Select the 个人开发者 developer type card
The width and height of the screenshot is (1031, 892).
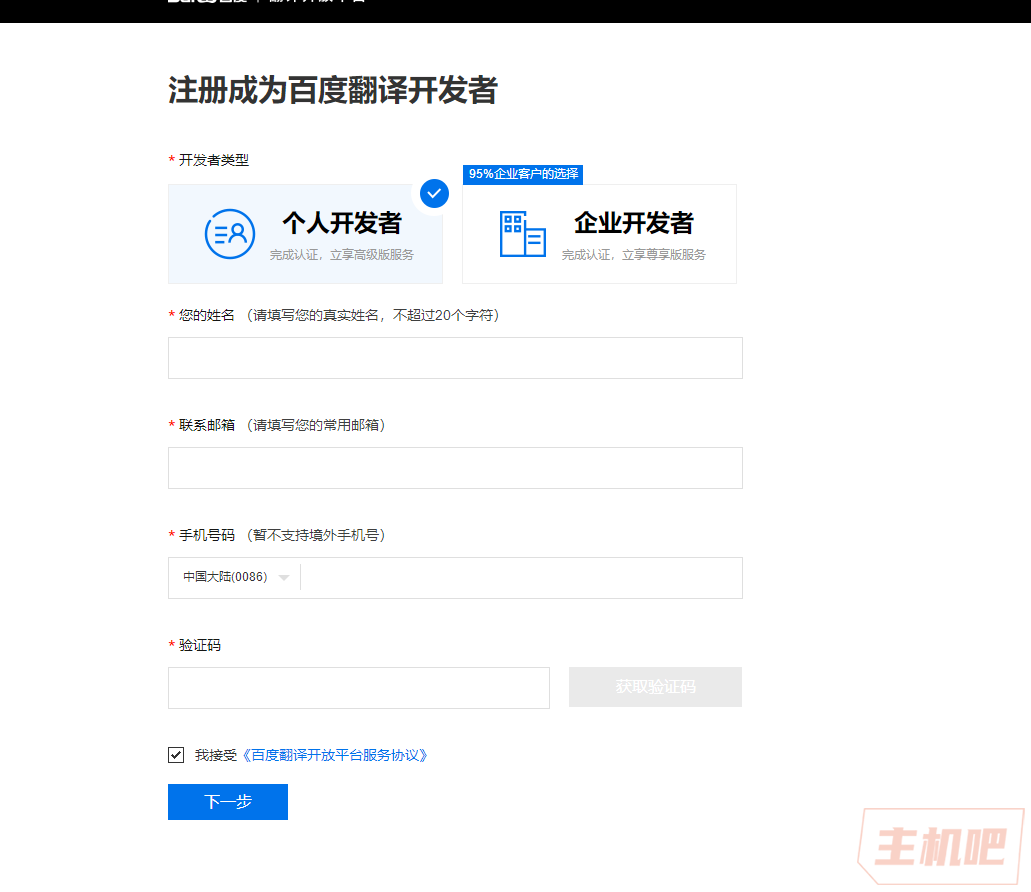305,234
